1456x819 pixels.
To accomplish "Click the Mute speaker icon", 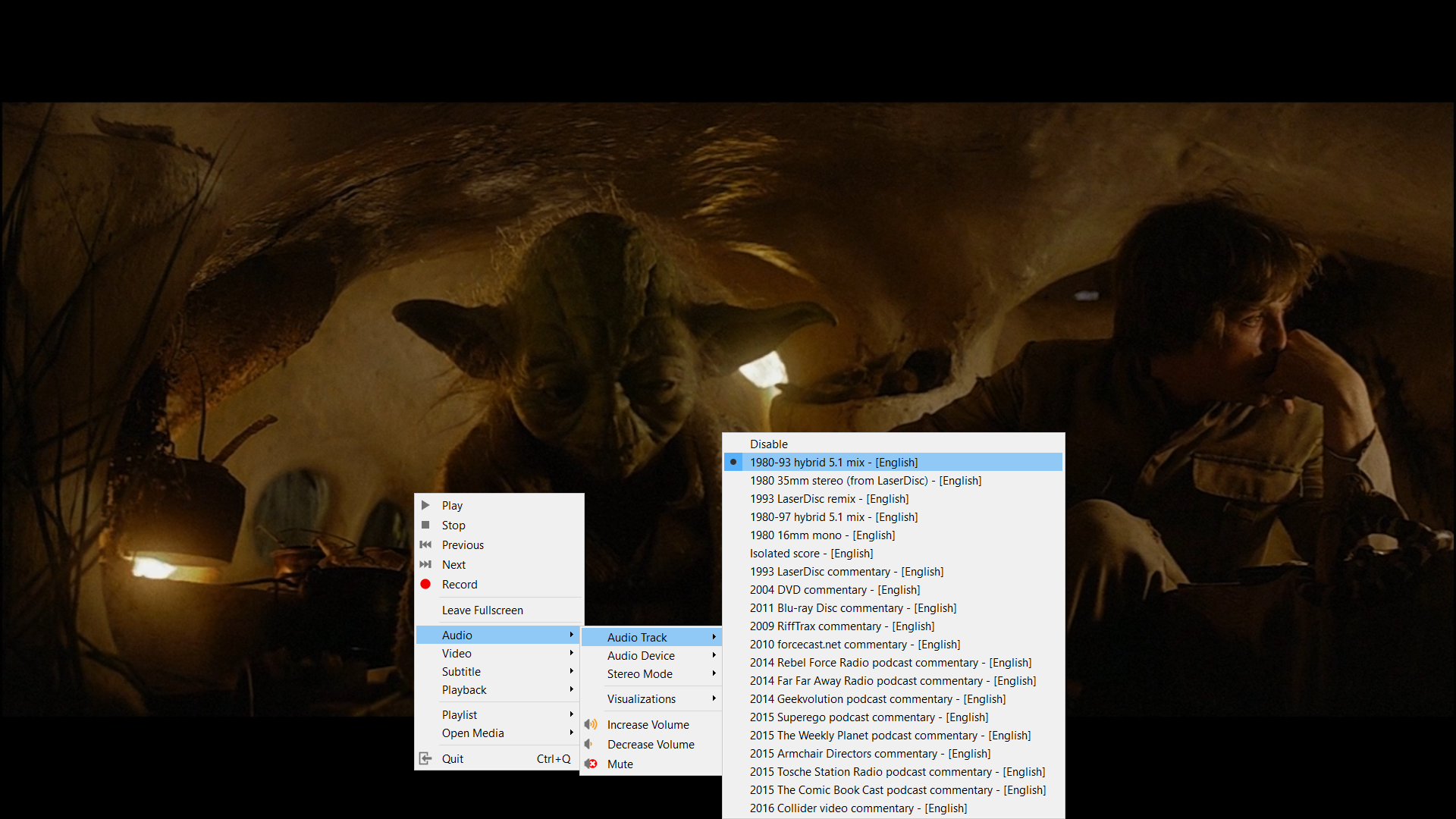I will click(591, 764).
